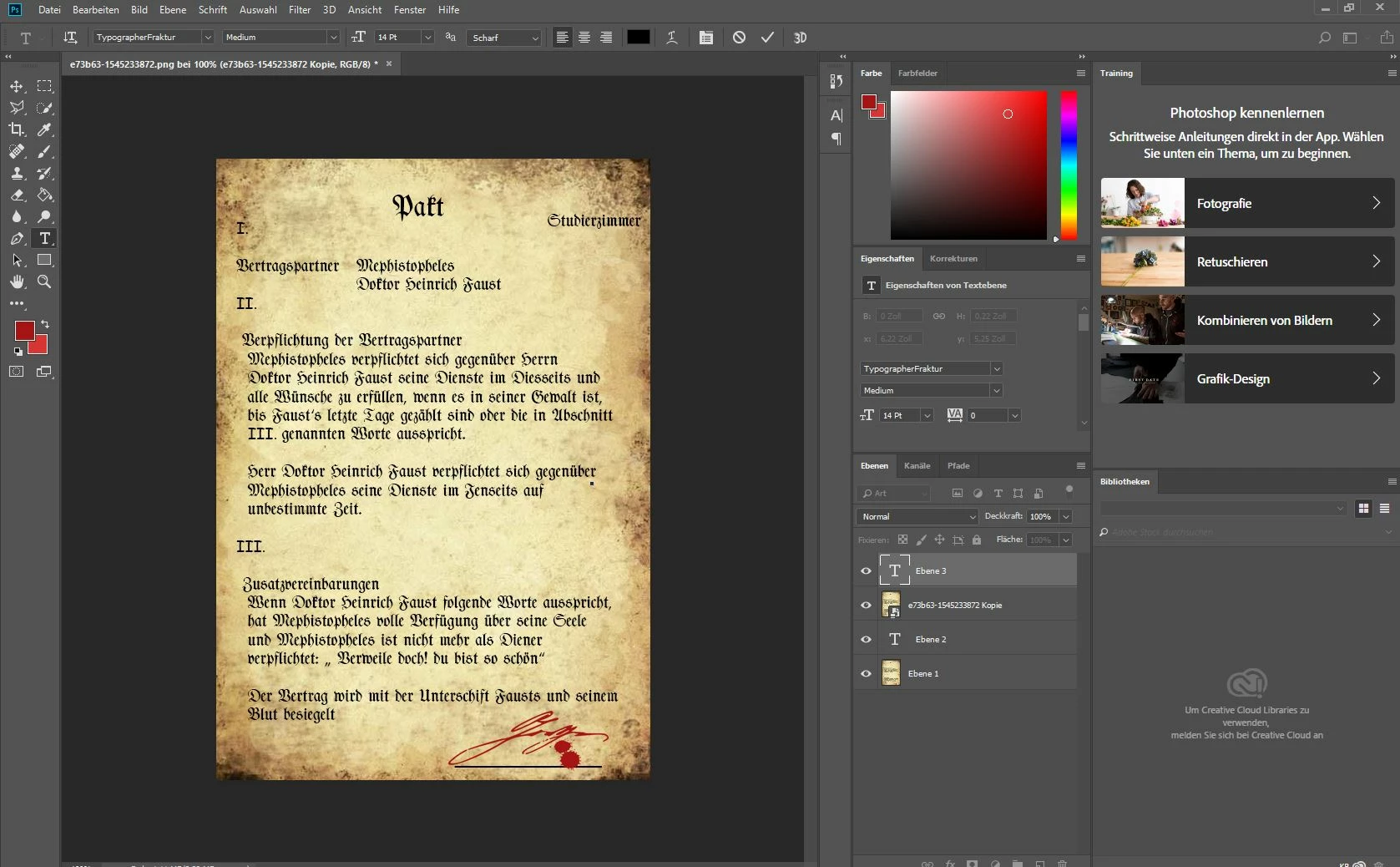Open the Ebene menu
Screen dimensions: 1400x867
click(x=173, y=10)
